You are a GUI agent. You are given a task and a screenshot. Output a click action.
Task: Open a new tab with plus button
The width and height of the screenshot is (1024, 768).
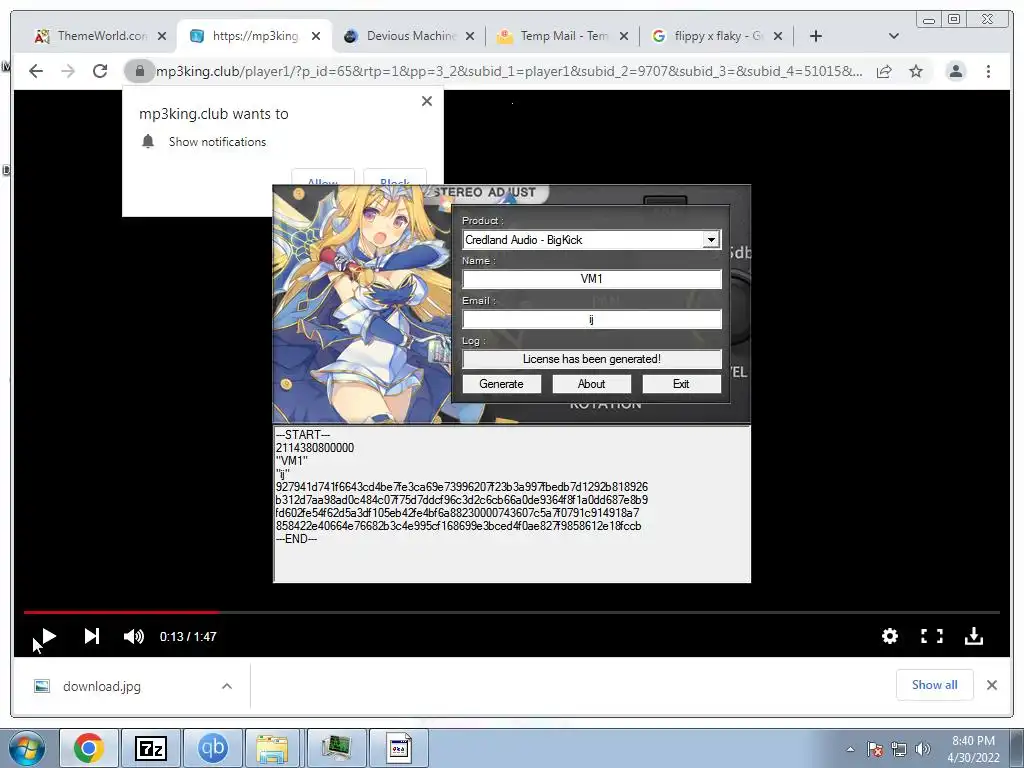pyautogui.click(x=816, y=37)
